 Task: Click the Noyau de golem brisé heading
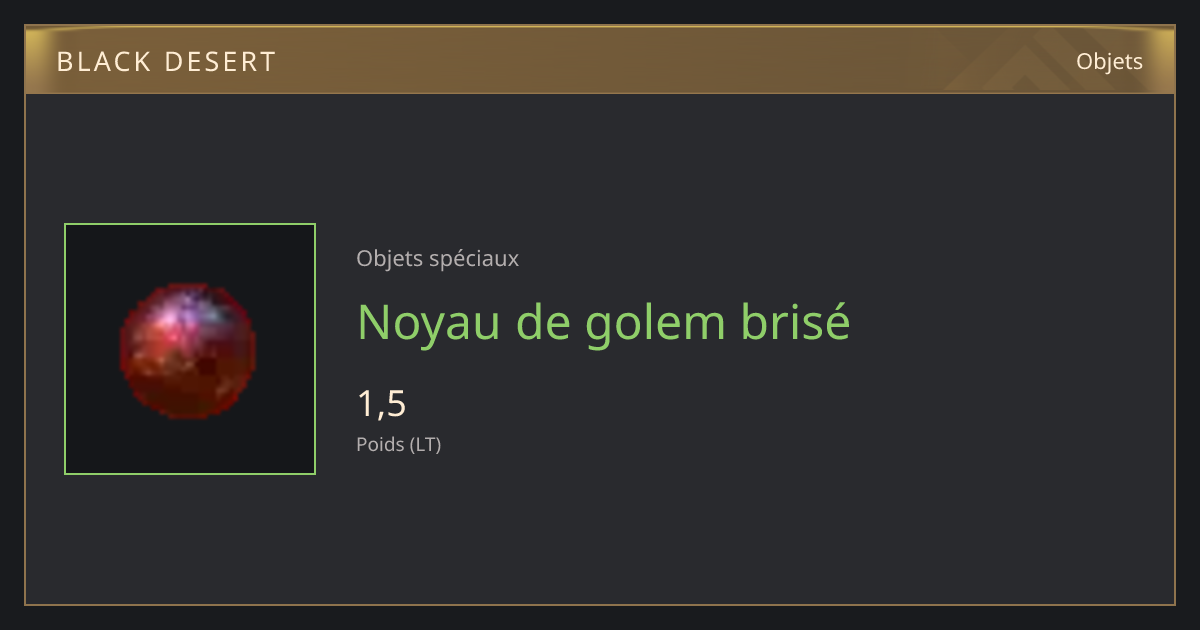coord(604,322)
